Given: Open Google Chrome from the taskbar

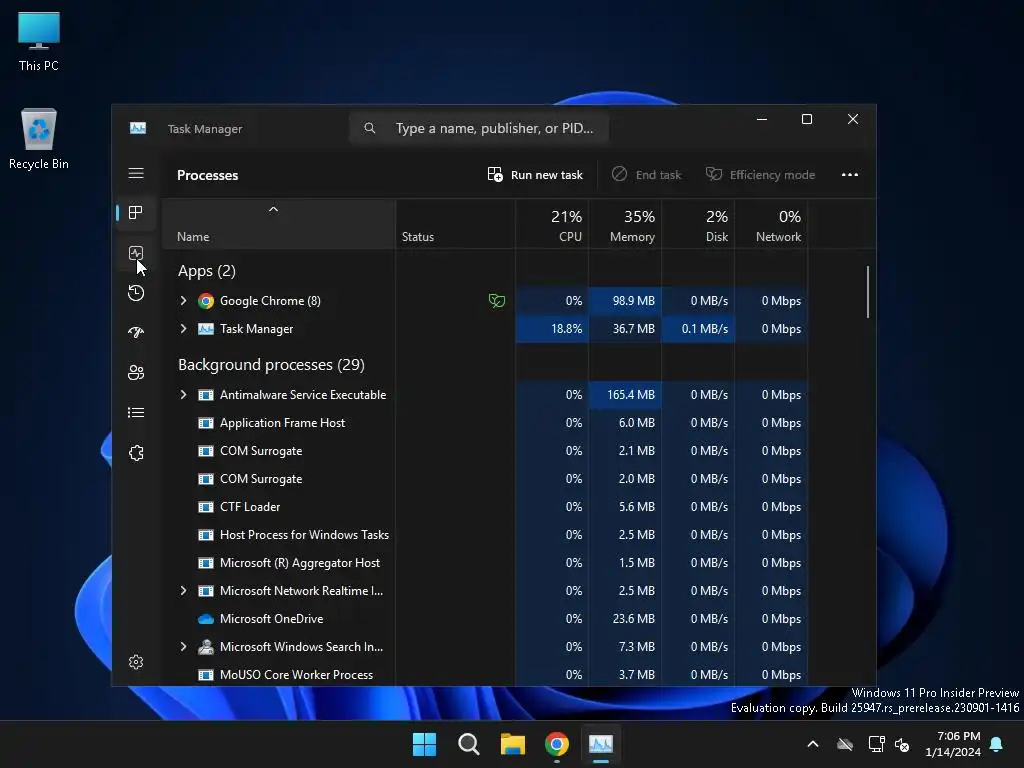Looking at the screenshot, I should click(x=556, y=744).
